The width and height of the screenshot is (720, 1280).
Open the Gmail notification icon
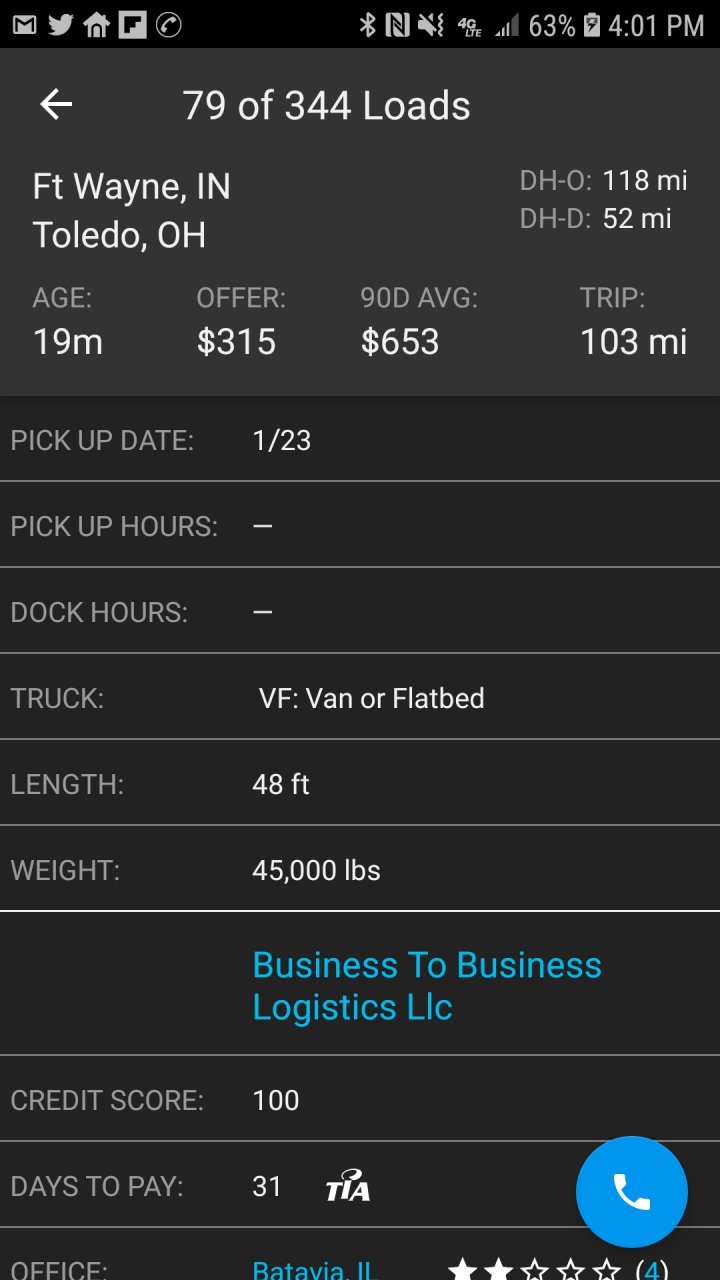coord(24,25)
